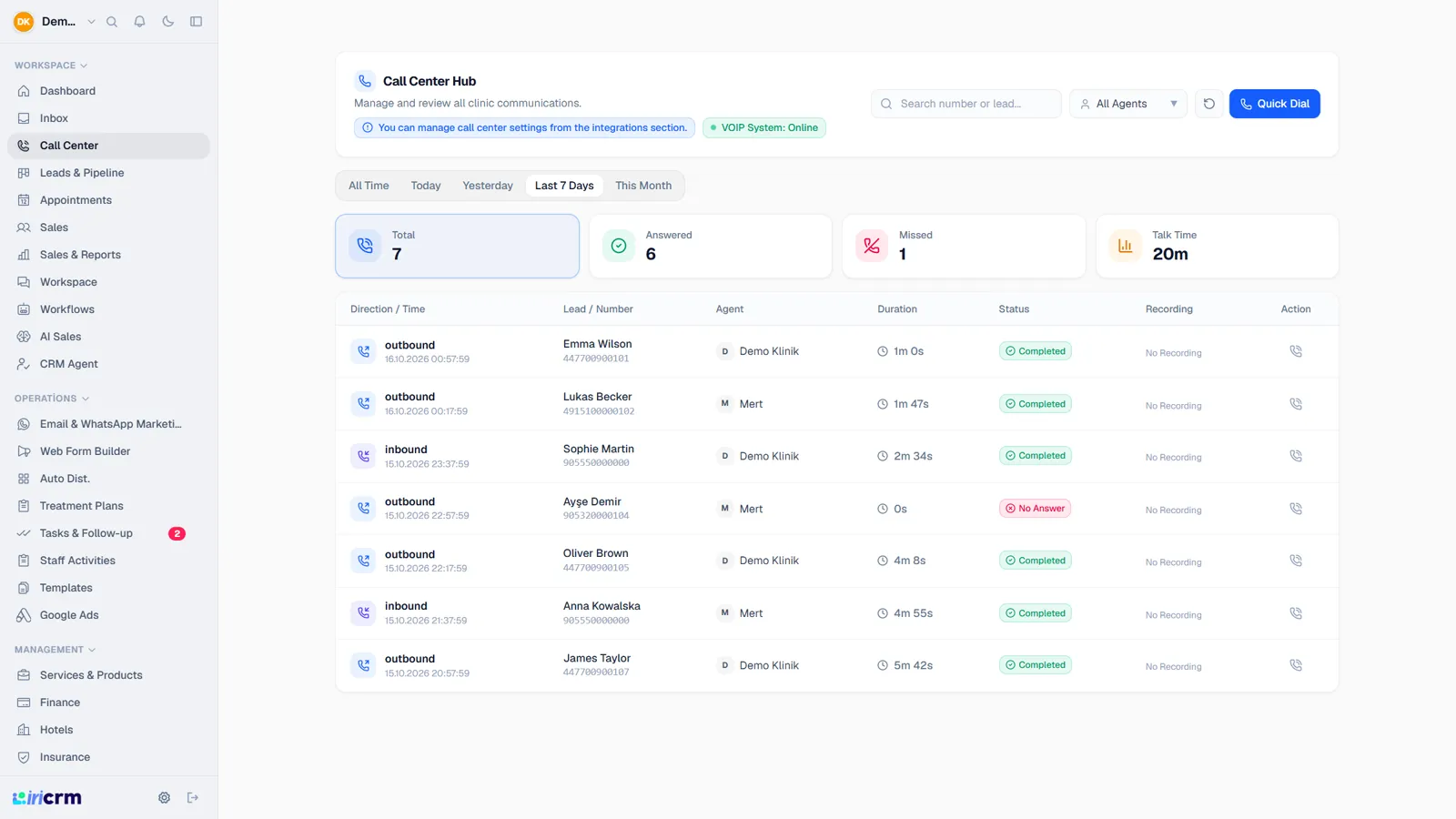Switch to the Today tab
This screenshot has width=1456, height=819.
pyautogui.click(x=426, y=186)
